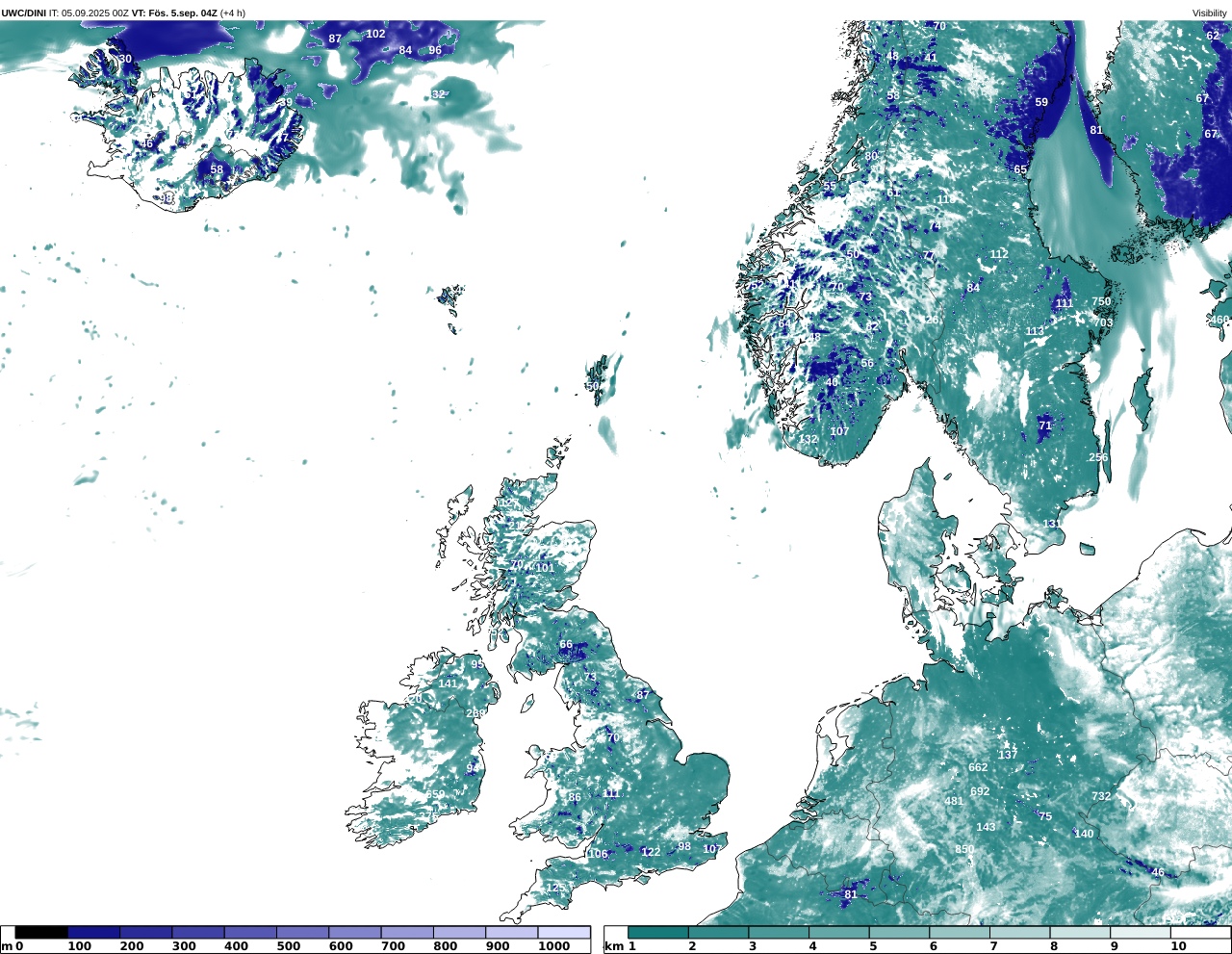The width and height of the screenshot is (1232, 954).
Task: Click the 'IT: 05.09.2025 00Z' initial time text
Action: pyautogui.click(x=89, y=13)
